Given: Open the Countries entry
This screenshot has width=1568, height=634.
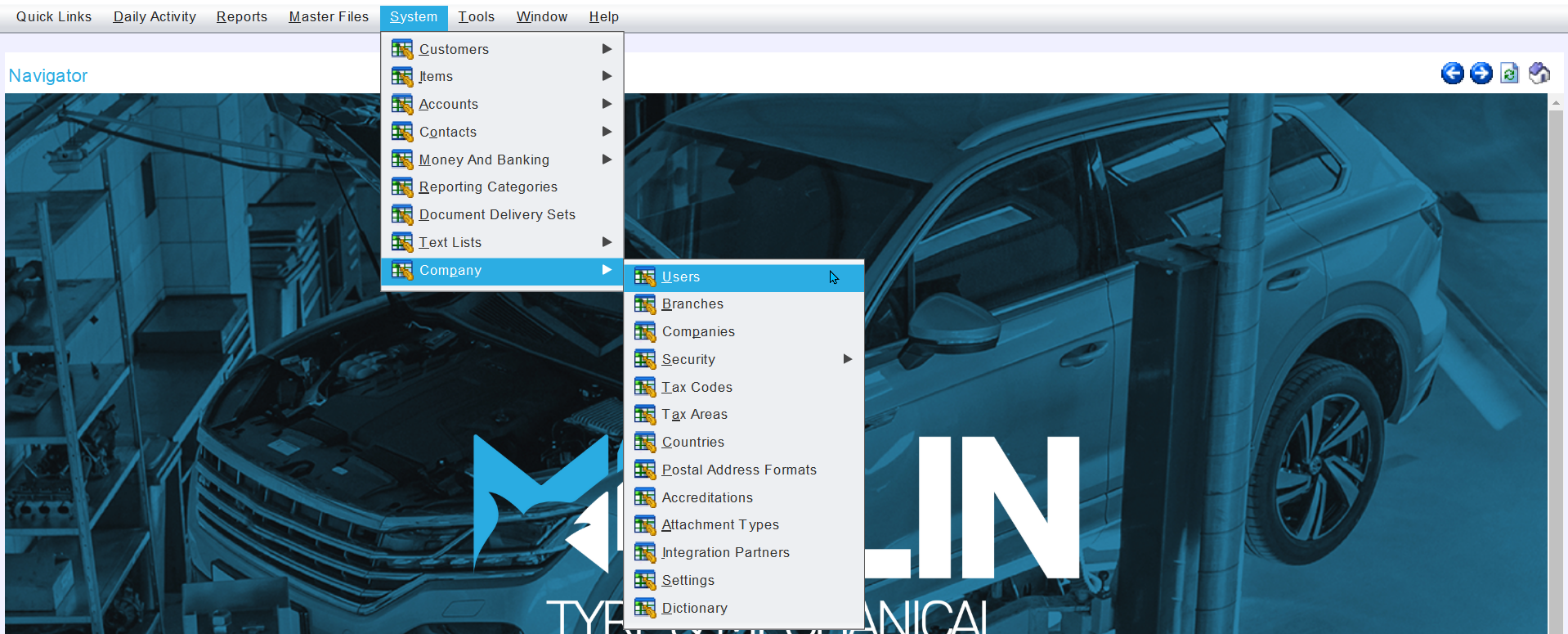Looking at the screenshot, I should (x=744, y=442).
